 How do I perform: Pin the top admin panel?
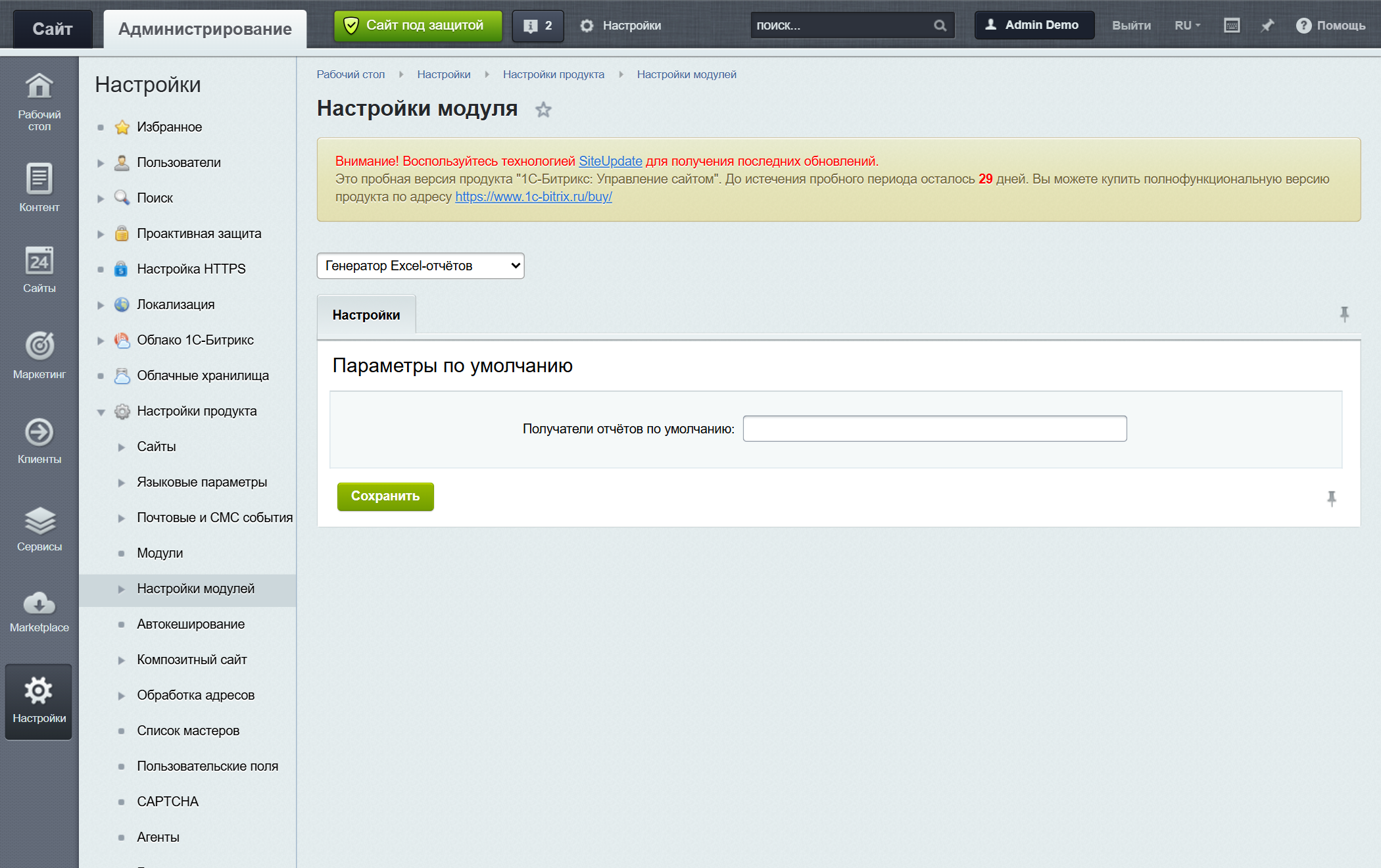click(x=1267, y=26)
